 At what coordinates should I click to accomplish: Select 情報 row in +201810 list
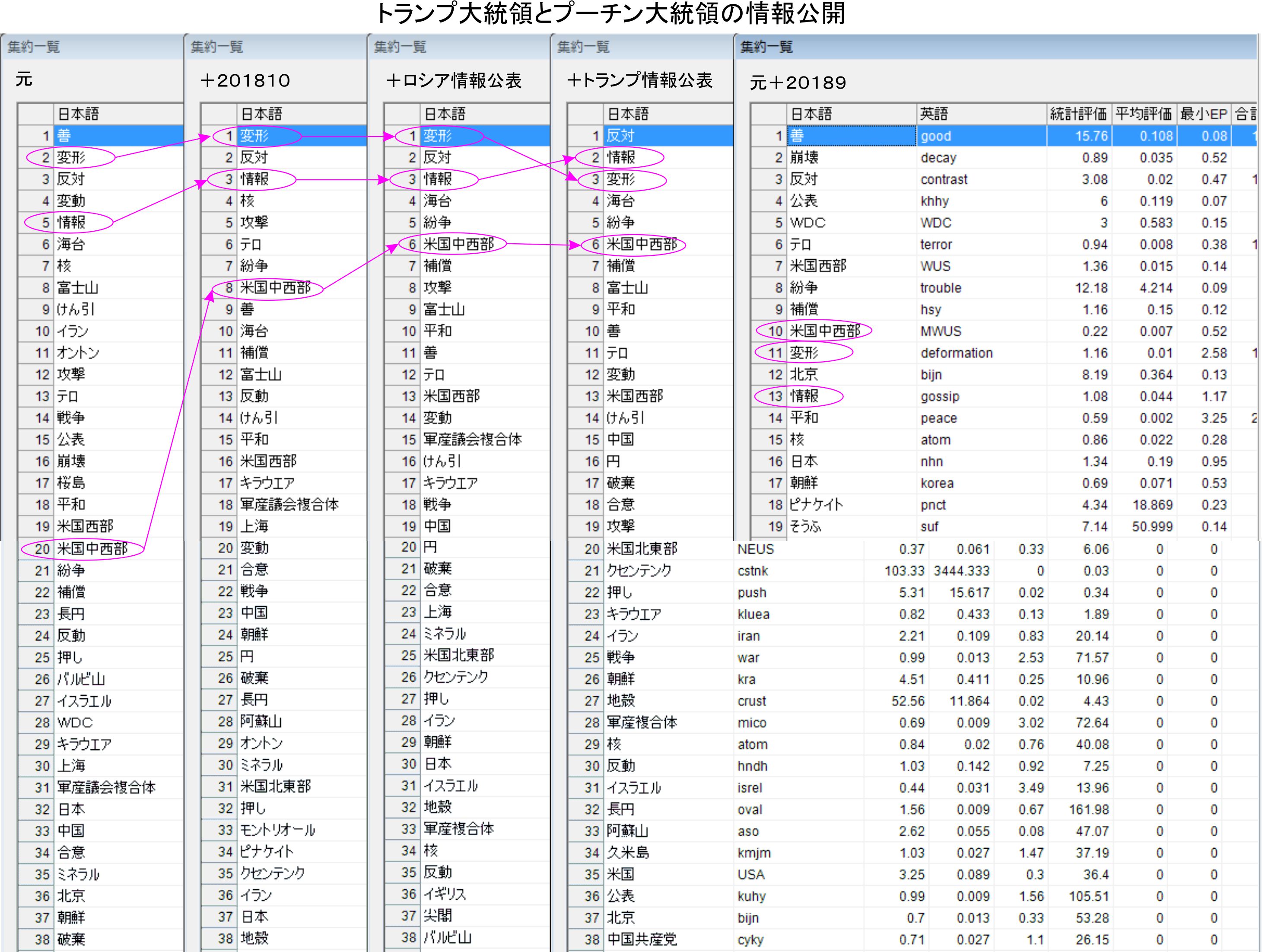tap(254, 179)
